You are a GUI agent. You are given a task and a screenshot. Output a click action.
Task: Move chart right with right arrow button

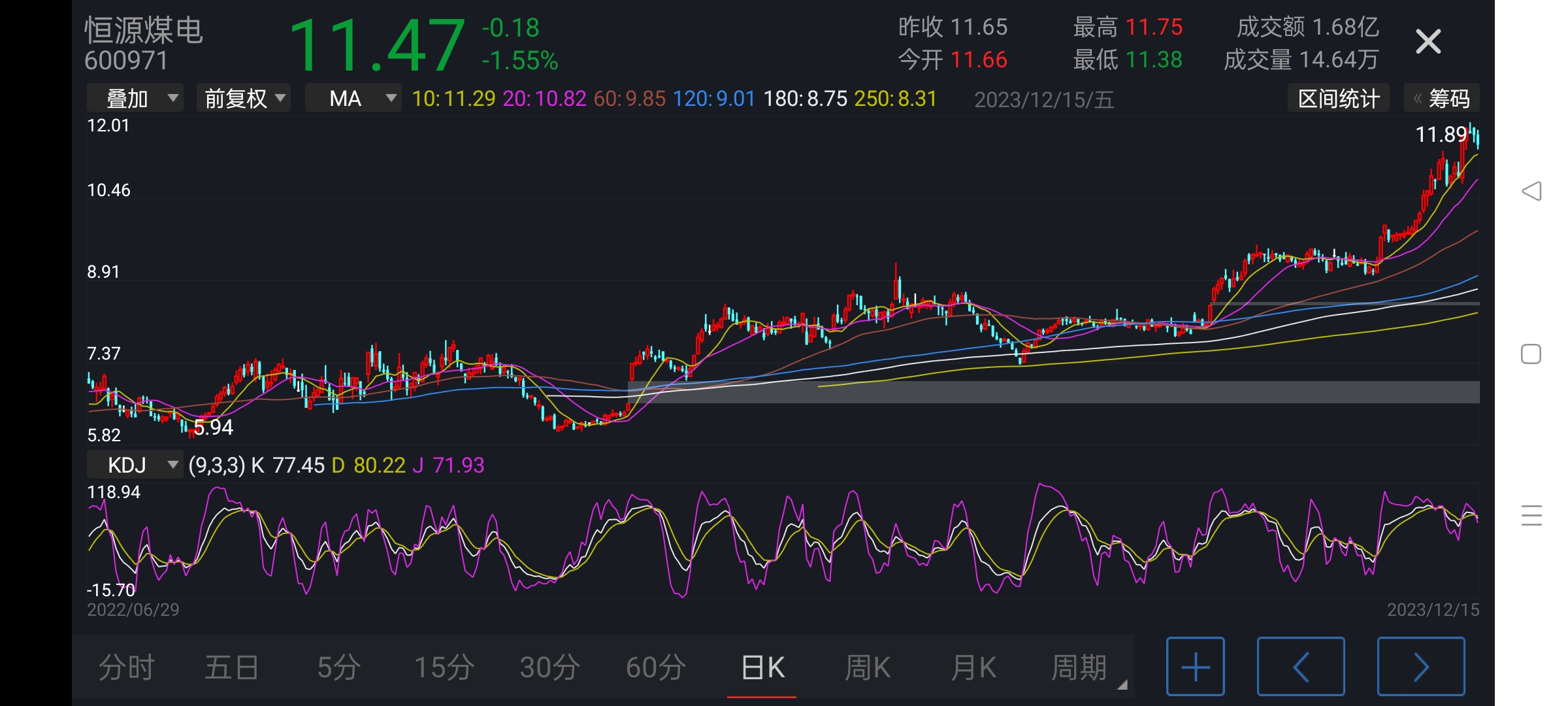pos(1421,666)
